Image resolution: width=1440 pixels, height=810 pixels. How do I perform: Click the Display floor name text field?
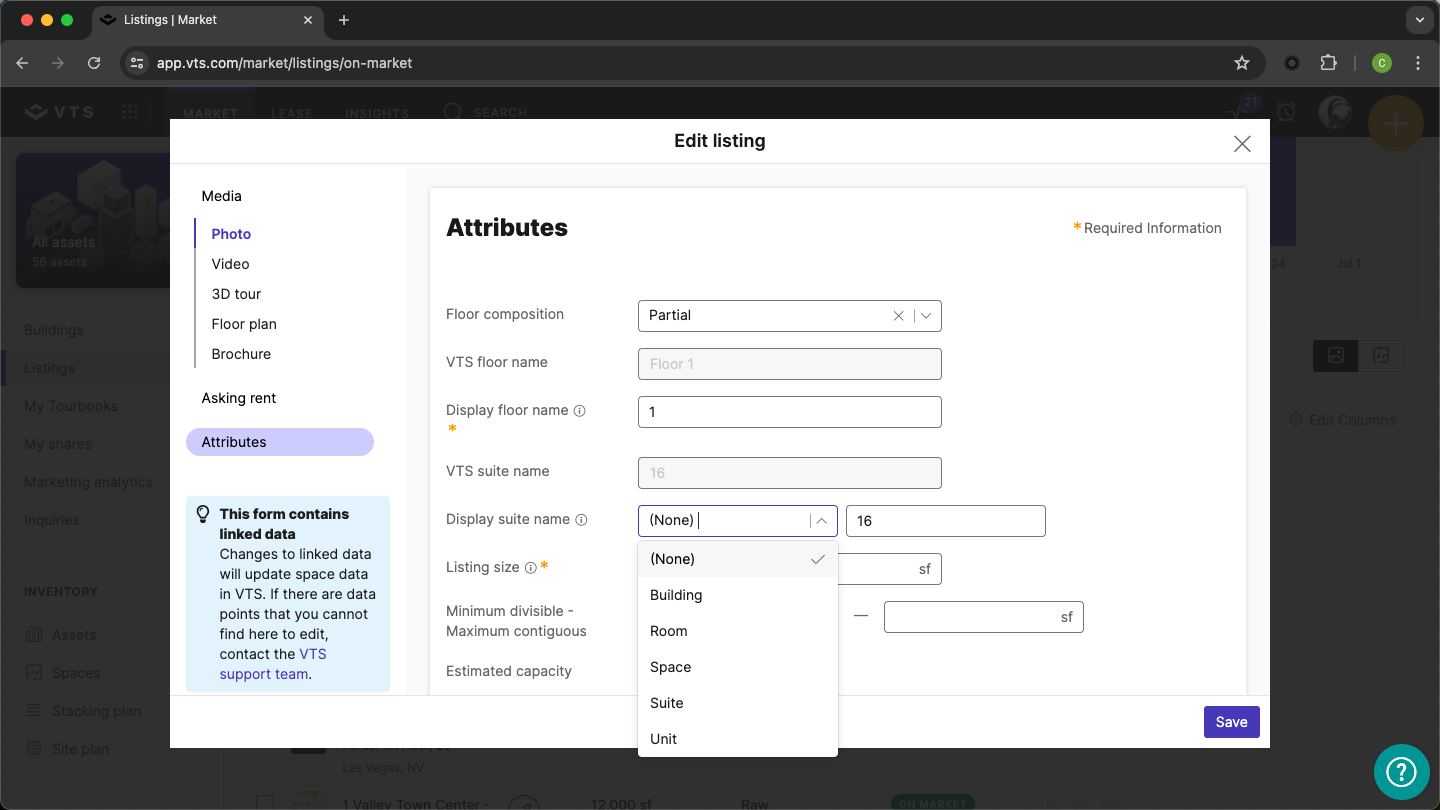789,412
